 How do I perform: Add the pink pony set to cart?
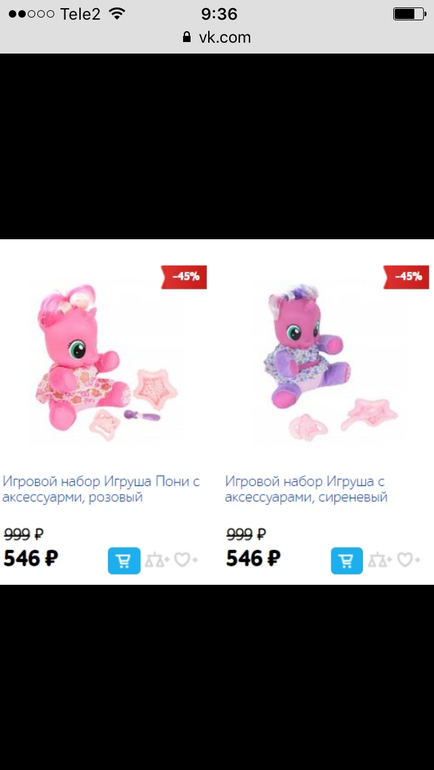(124, 560)
